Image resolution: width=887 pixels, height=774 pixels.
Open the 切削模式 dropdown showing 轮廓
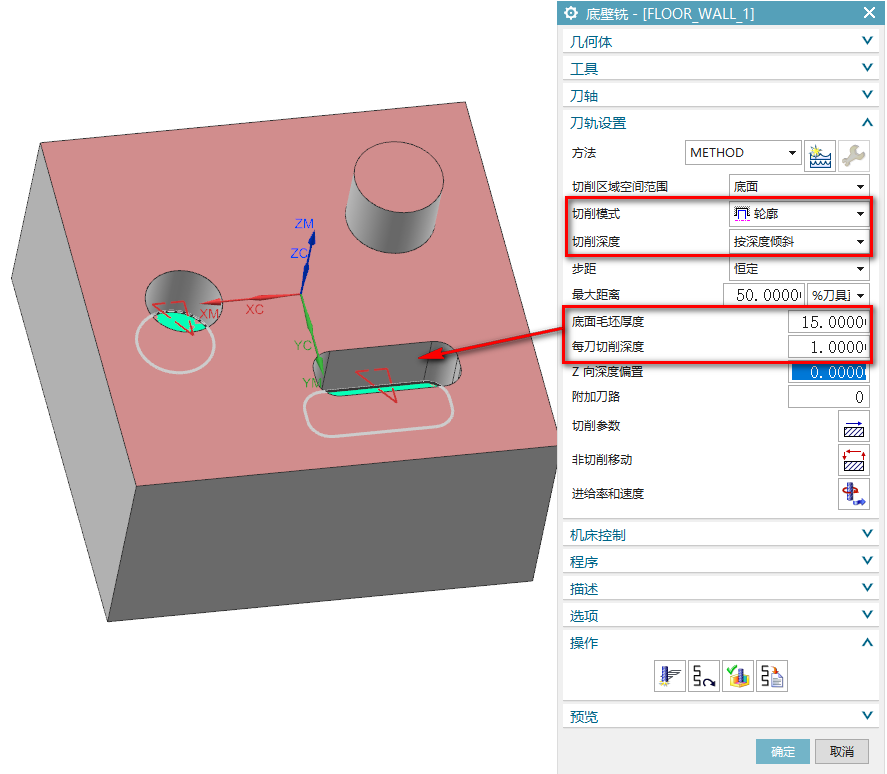[x=798, y=214]
